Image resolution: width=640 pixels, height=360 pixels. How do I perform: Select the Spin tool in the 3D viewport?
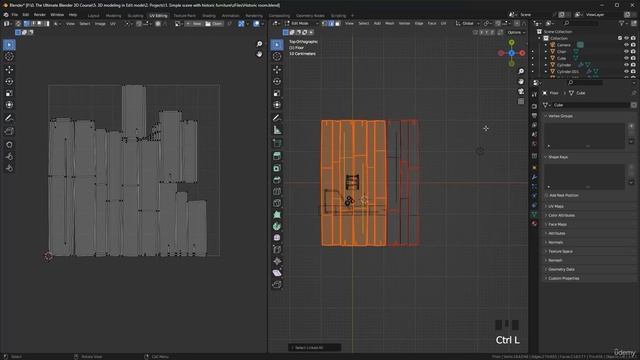tap(277, 227)
